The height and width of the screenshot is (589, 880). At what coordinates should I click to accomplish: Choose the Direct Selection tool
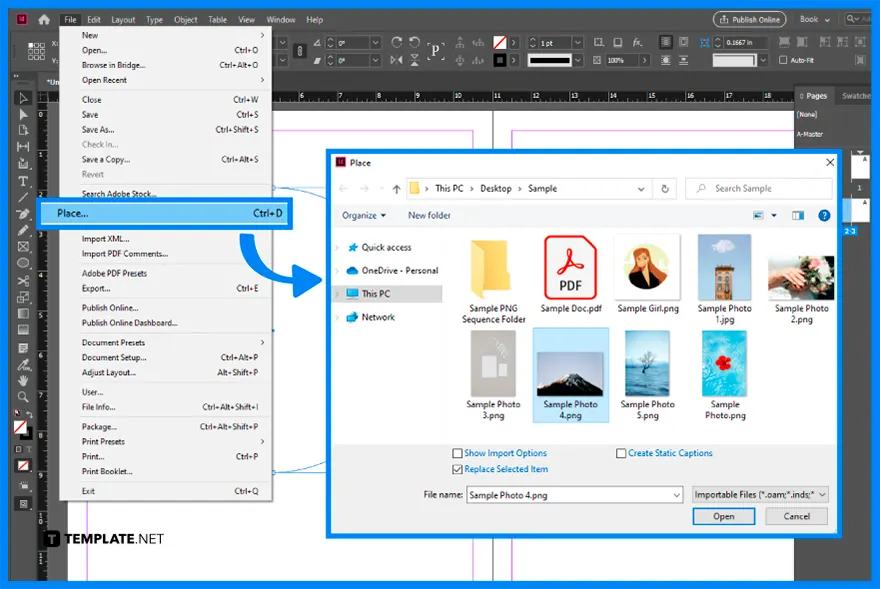tap(23, 113)
